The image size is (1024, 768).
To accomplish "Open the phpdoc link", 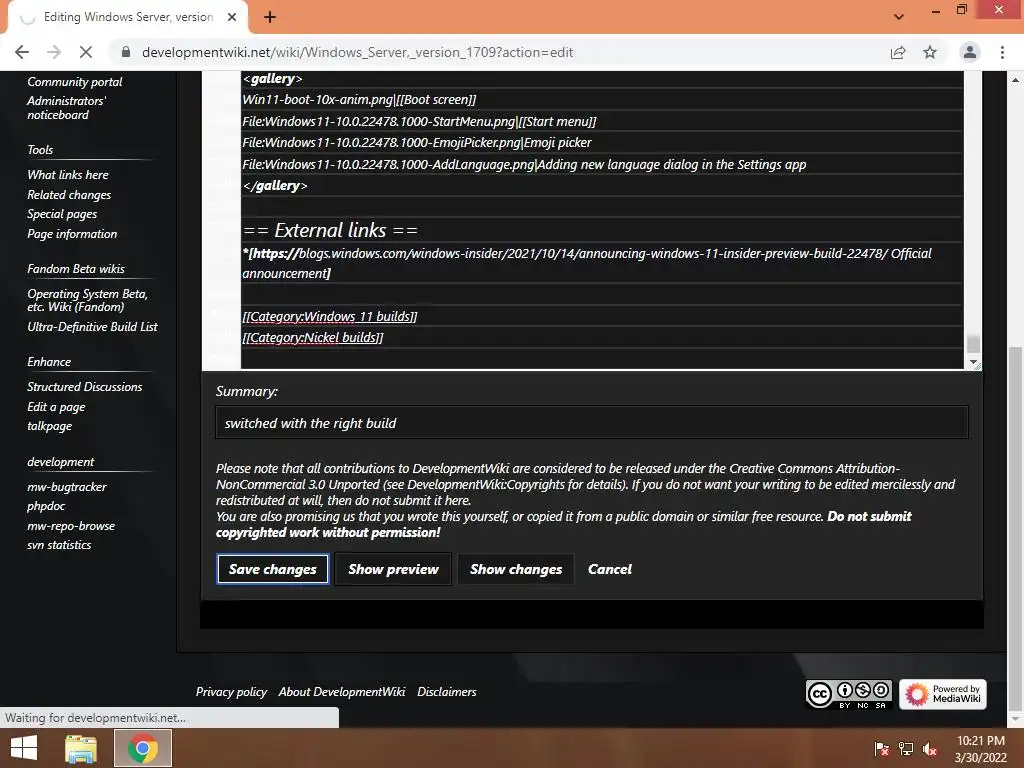I will click(x=46, y=506).
